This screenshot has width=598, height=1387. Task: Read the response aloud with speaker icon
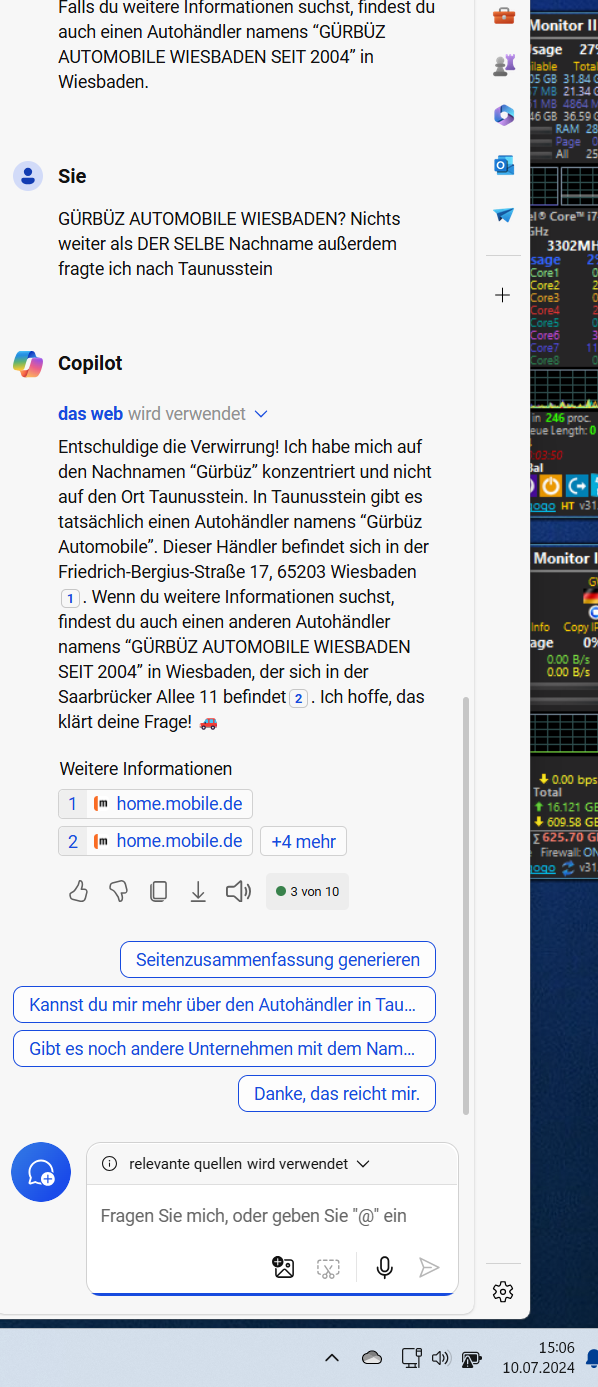point(238,891)
